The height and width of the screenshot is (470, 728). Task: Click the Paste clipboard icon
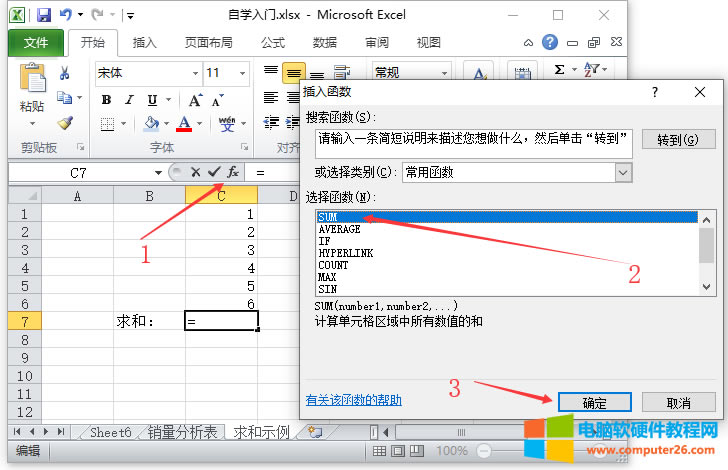coord(32,78)
